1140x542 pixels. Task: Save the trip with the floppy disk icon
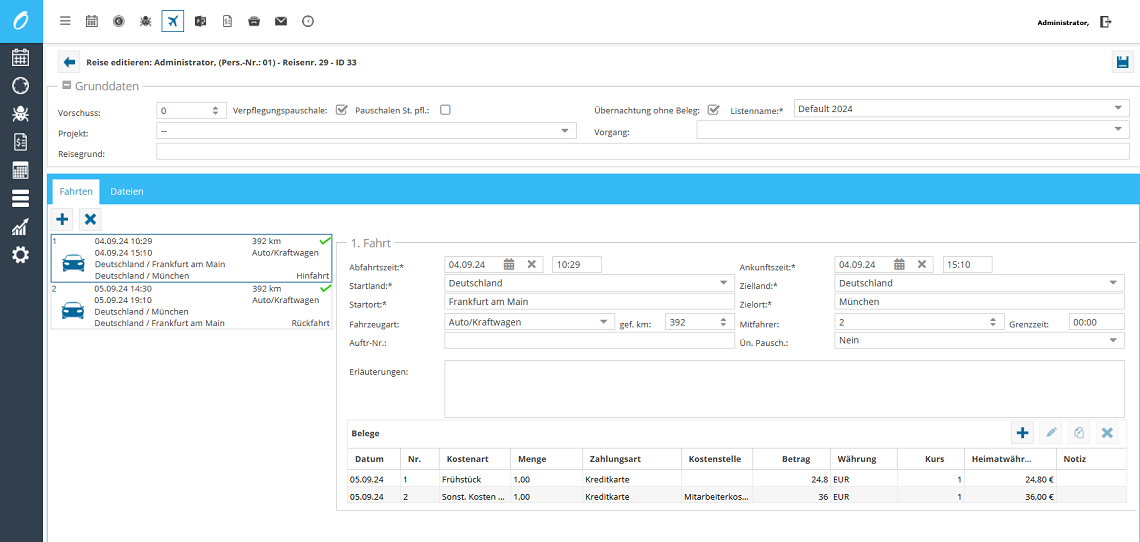[1122, 62]
